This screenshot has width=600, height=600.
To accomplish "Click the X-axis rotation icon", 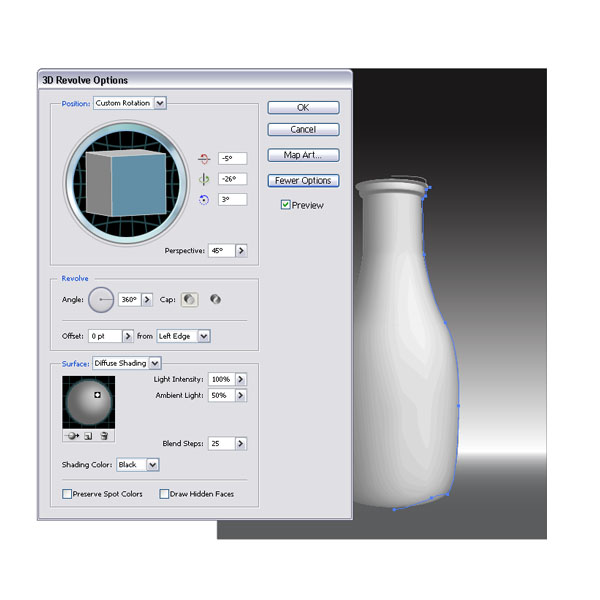I will coord(204,159).
